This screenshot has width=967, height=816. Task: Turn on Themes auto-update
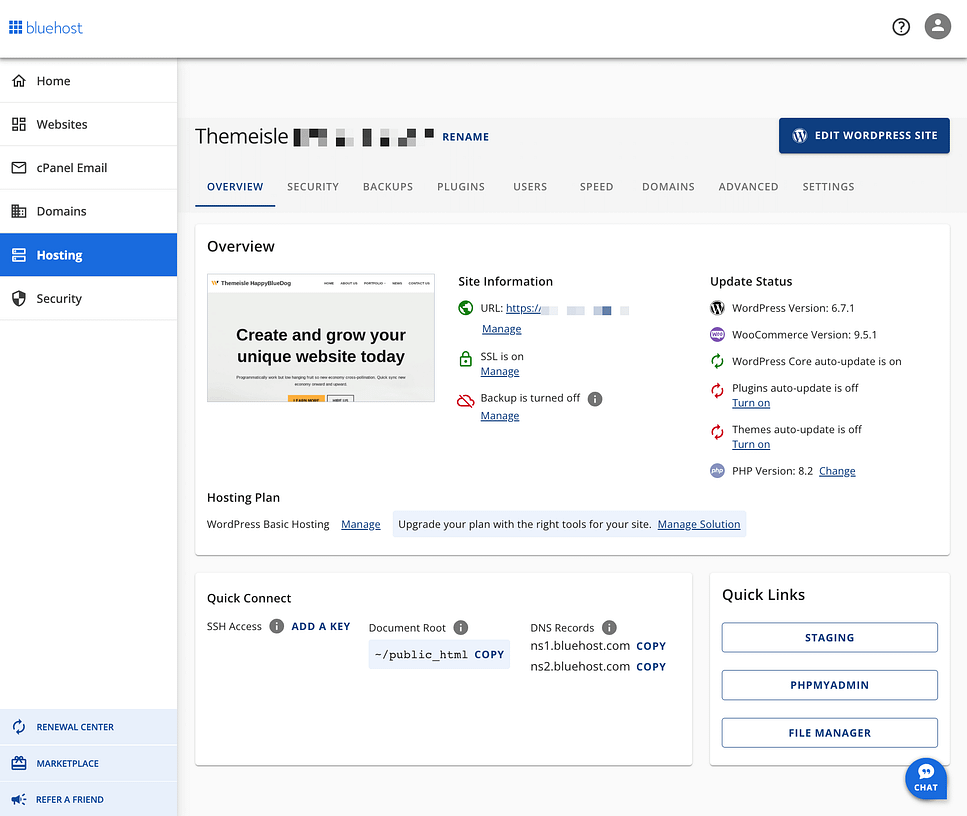[751, 445]
